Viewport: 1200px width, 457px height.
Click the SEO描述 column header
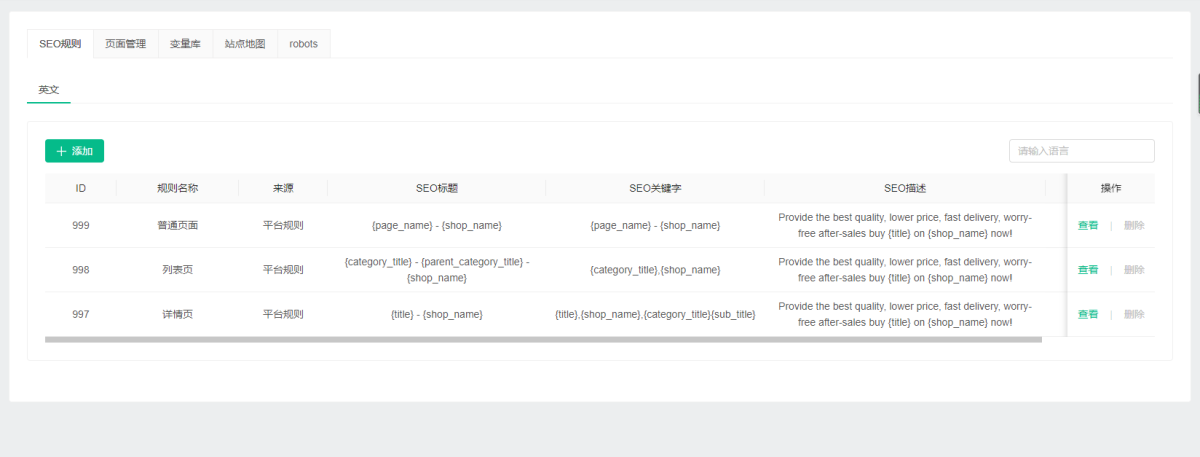tap(905, 188)
